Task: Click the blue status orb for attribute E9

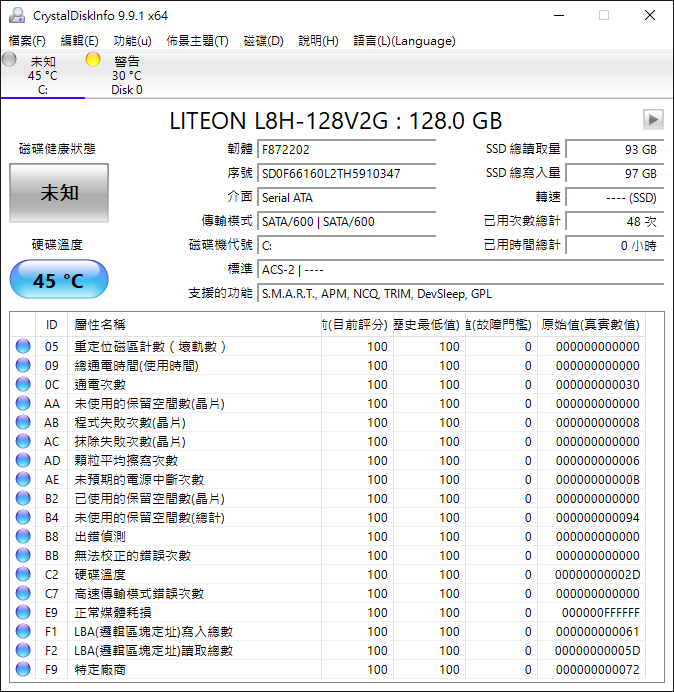Action: point(23,612)
